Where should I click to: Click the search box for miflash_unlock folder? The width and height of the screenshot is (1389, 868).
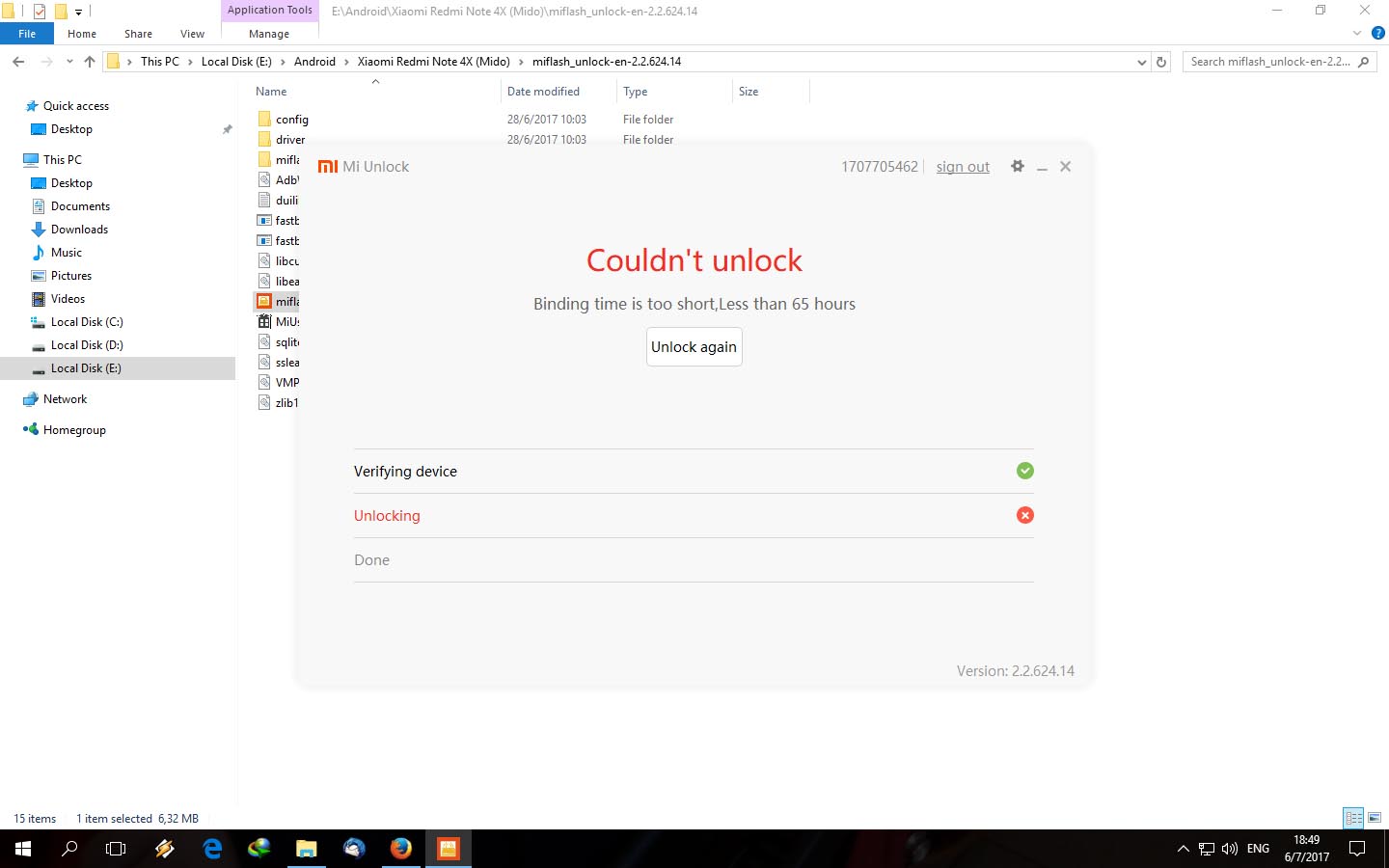1279,62
